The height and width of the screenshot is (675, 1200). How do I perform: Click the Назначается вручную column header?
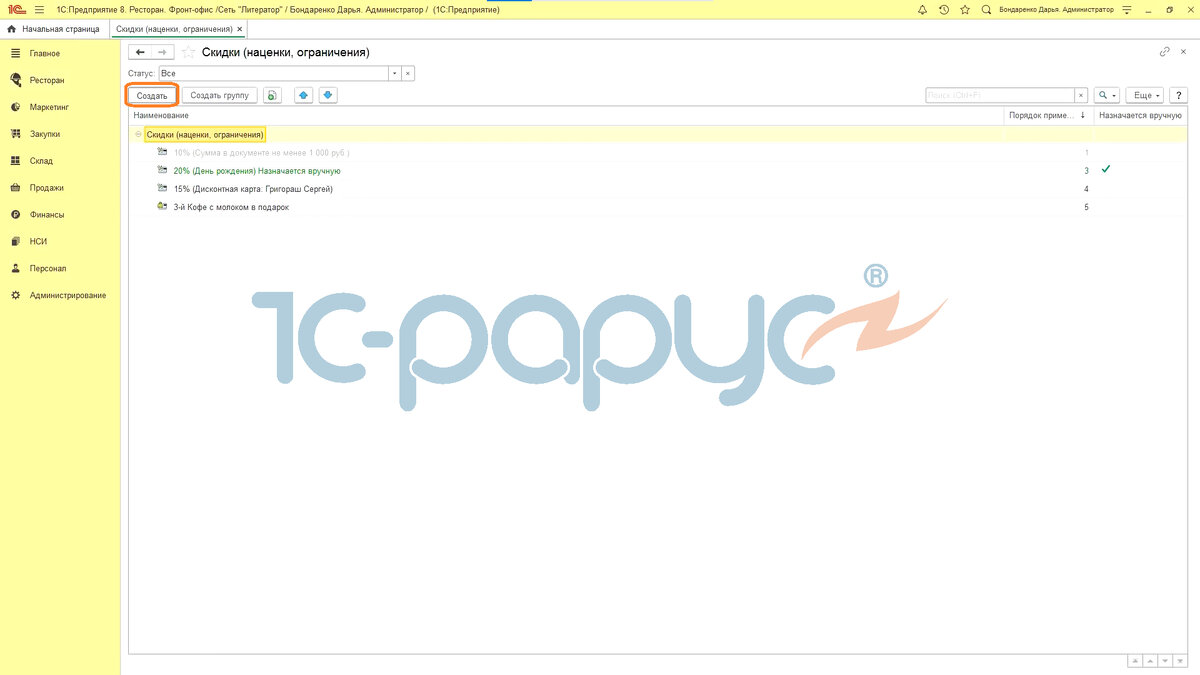pyautogui.click(x=1140, y=116)
